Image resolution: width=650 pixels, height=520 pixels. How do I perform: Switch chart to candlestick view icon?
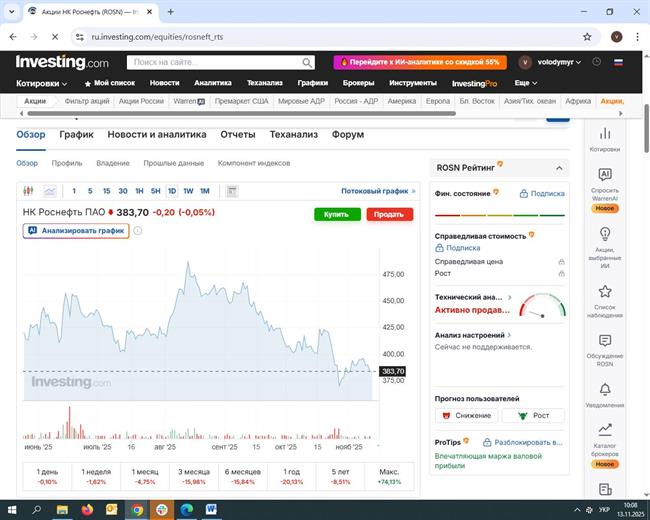28,191
